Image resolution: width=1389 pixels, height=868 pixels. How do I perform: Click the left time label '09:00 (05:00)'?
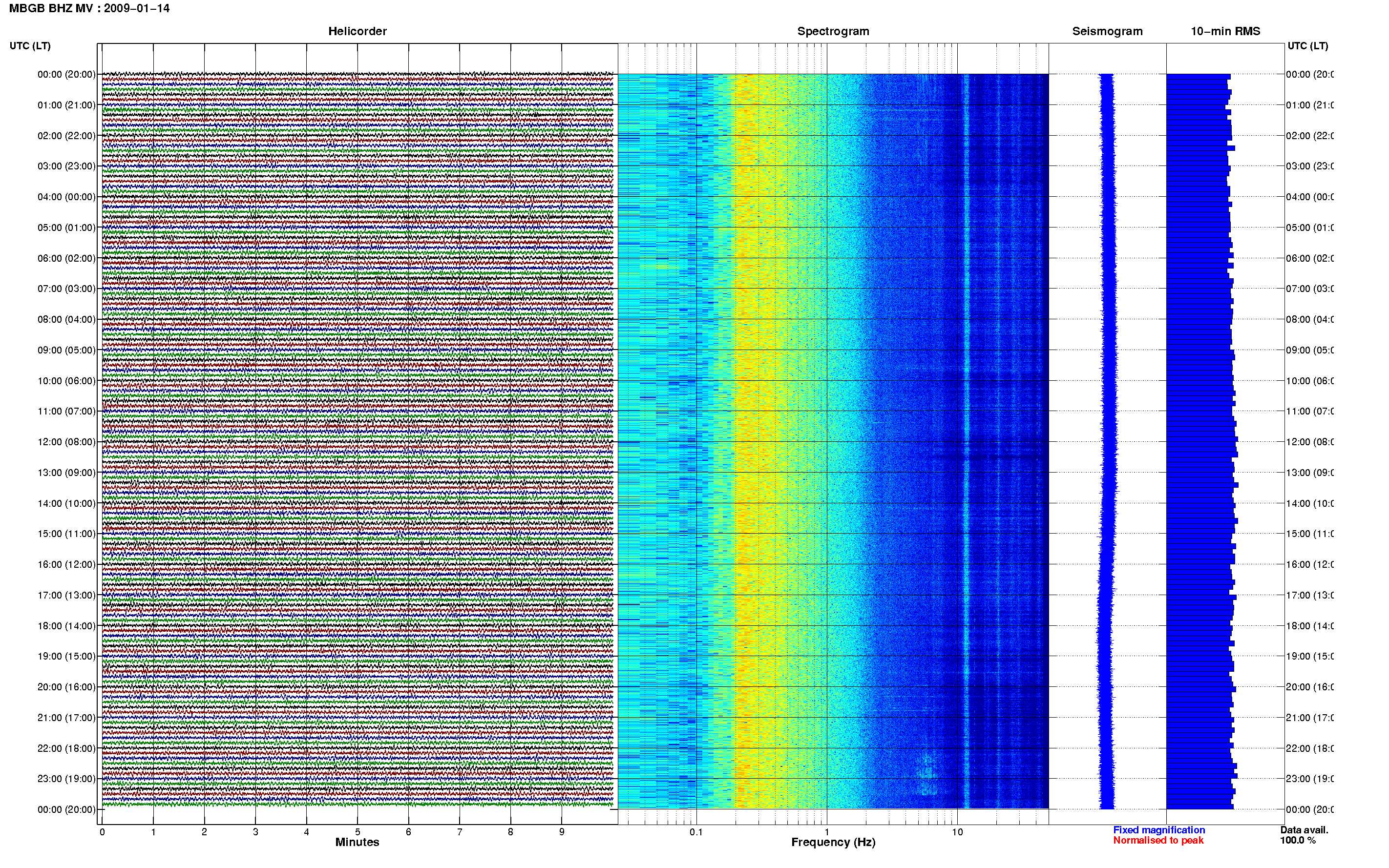pyautogui.click(x=66, y=350)
